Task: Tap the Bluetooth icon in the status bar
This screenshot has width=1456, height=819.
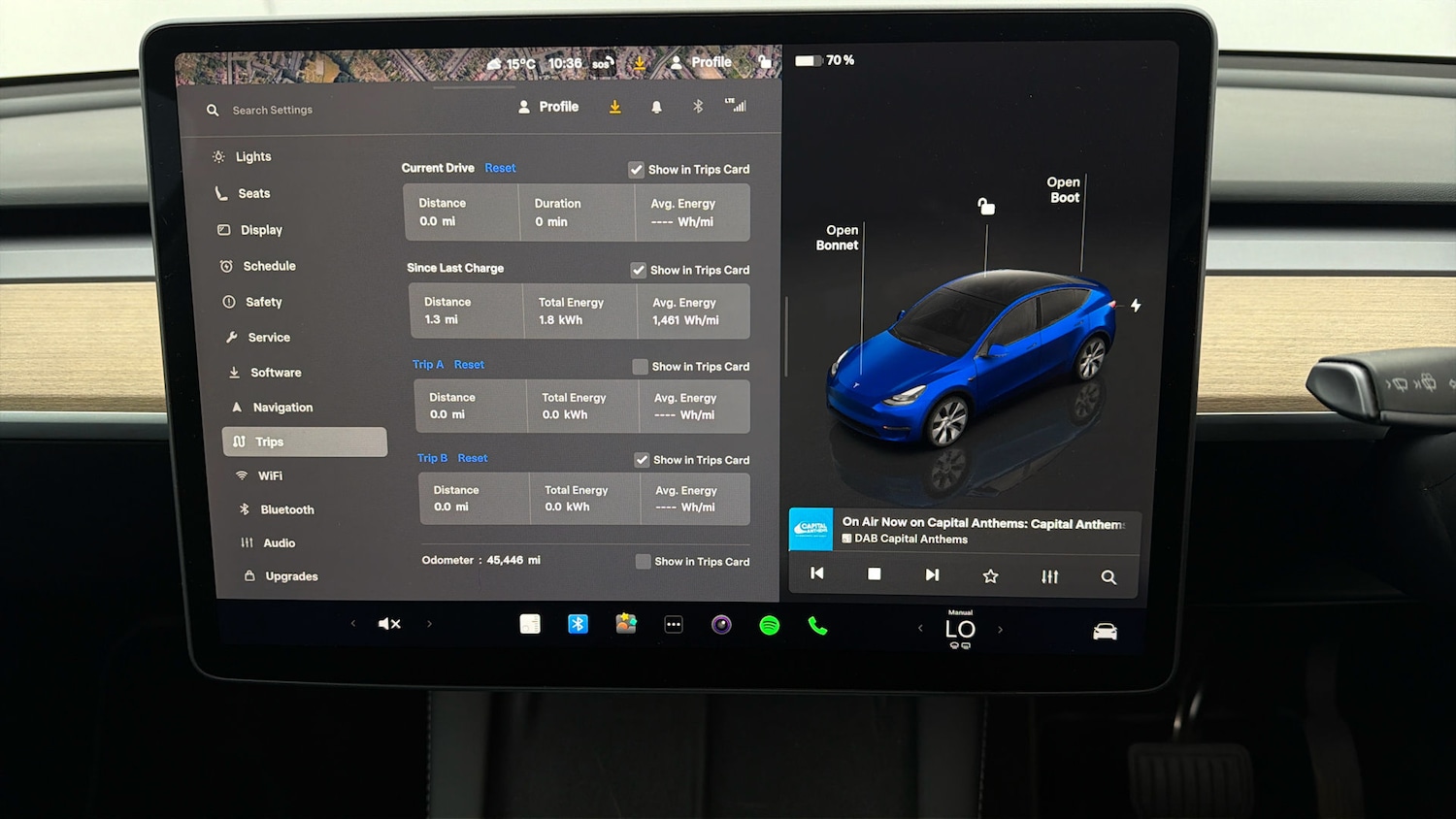Action: point(698,106)
